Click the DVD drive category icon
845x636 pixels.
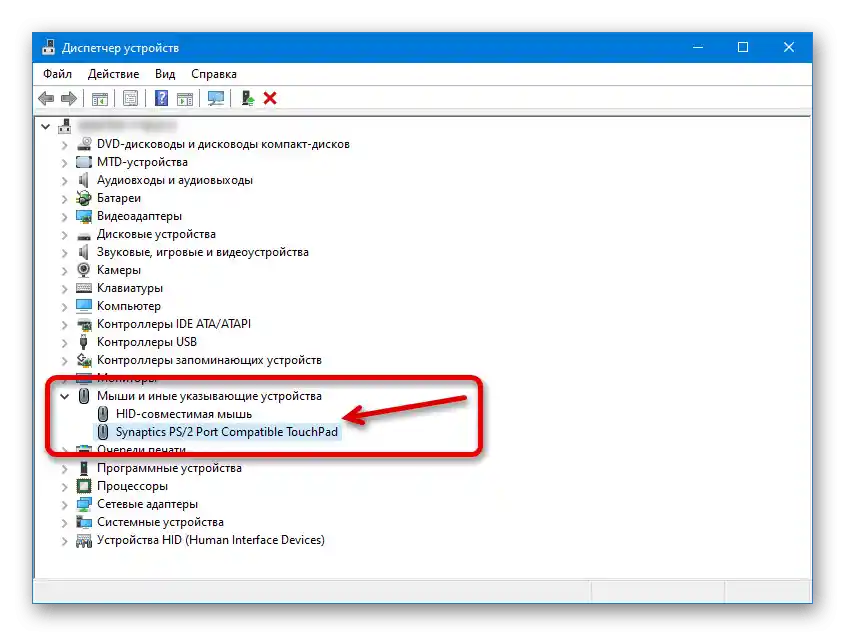(x=84, y=144)
